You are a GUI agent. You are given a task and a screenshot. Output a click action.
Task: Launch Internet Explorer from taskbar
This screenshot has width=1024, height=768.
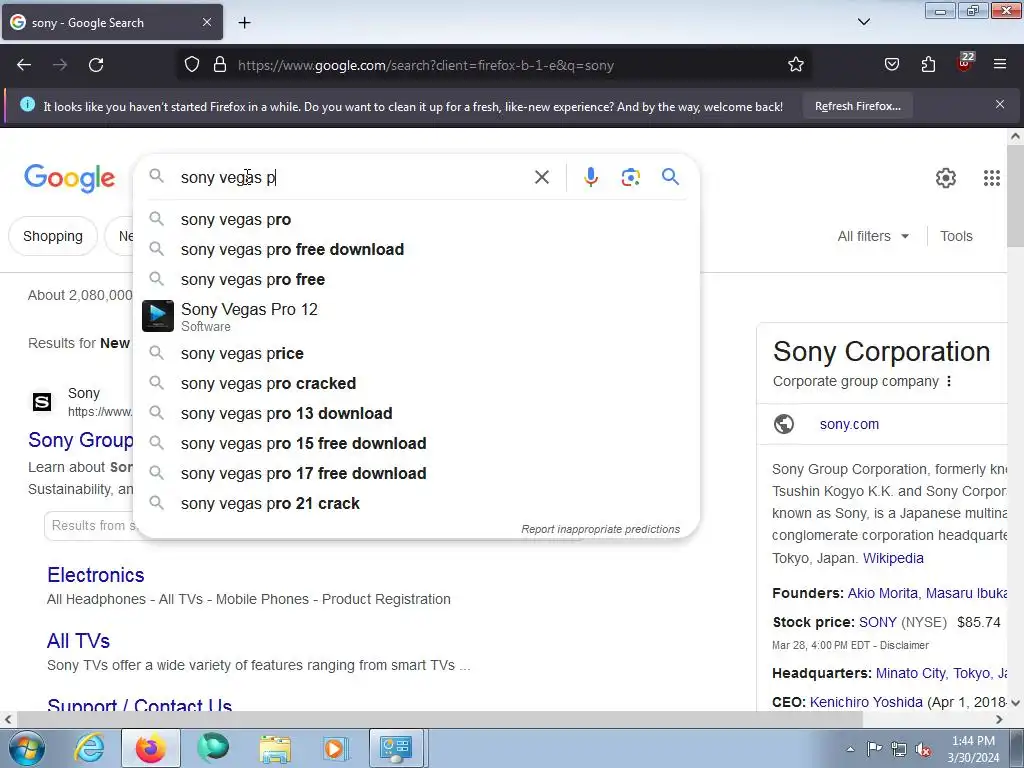[x=88, y=748]
